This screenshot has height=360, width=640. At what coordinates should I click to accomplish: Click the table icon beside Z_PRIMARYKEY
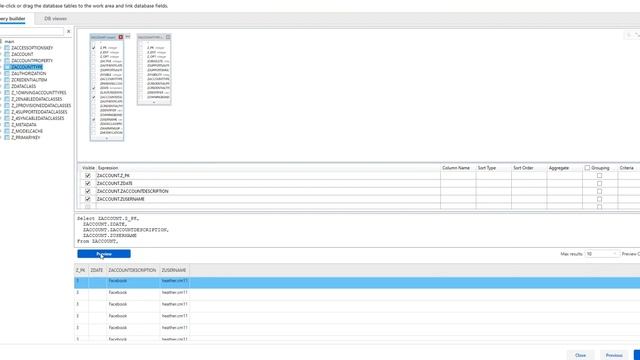tap(7, 138)
